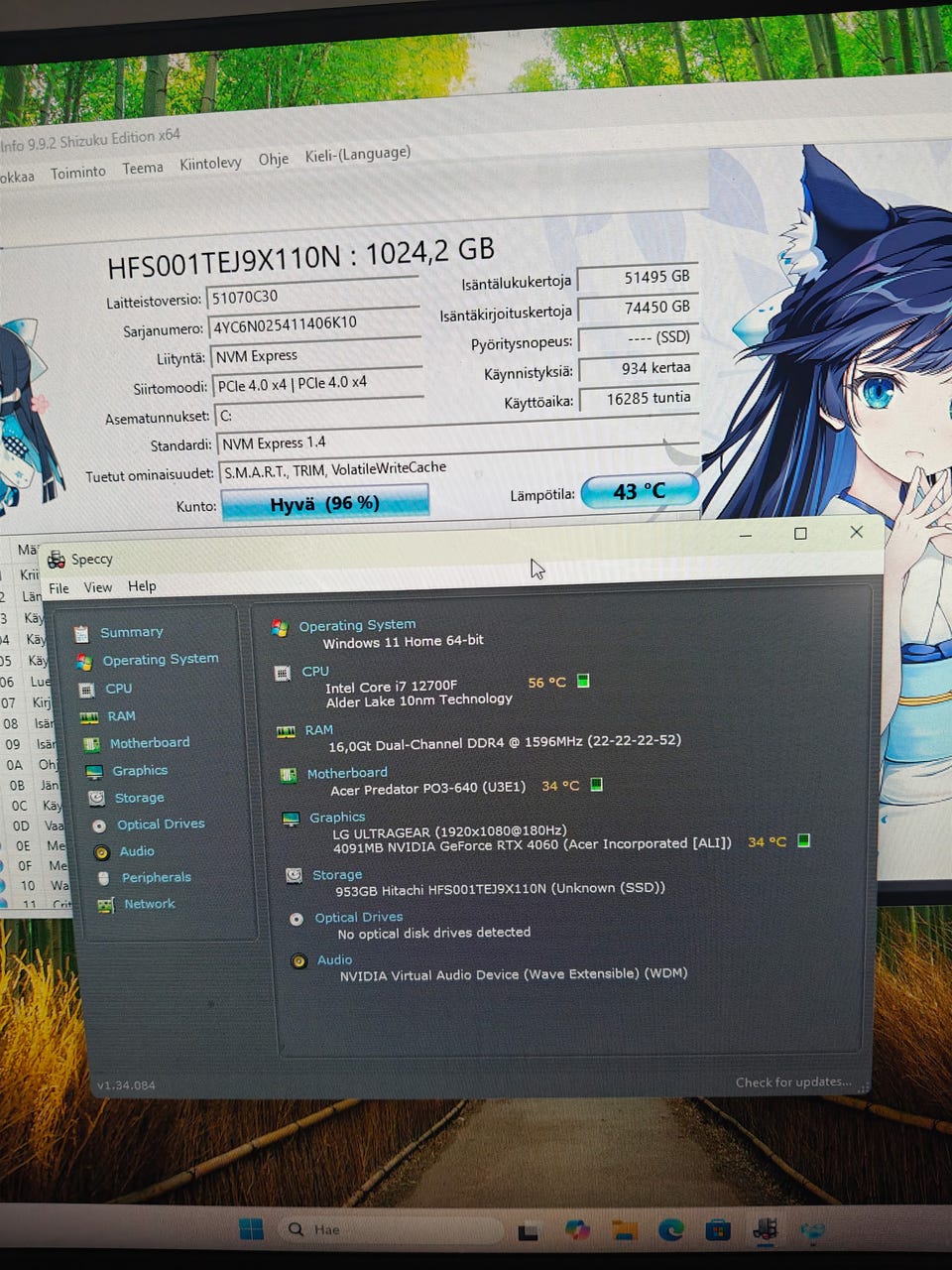Click the host reads value 51495 GB

(x=638, y=279)
